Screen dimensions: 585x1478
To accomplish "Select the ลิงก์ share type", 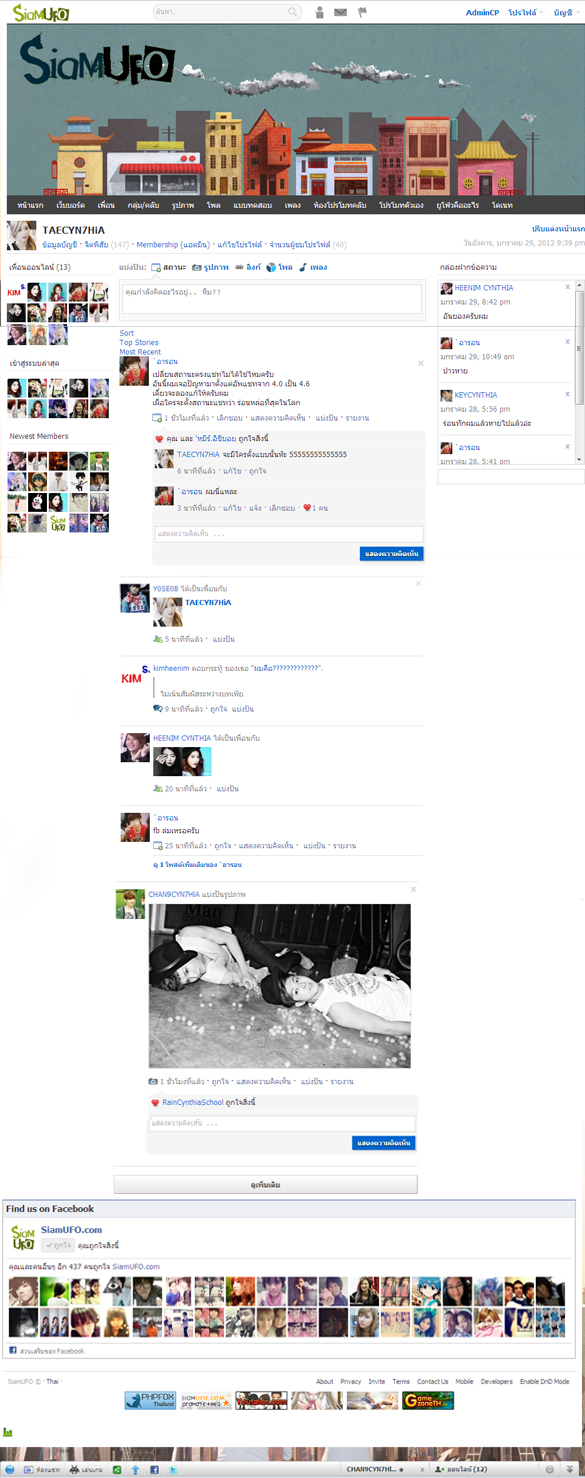I will 248,268.
